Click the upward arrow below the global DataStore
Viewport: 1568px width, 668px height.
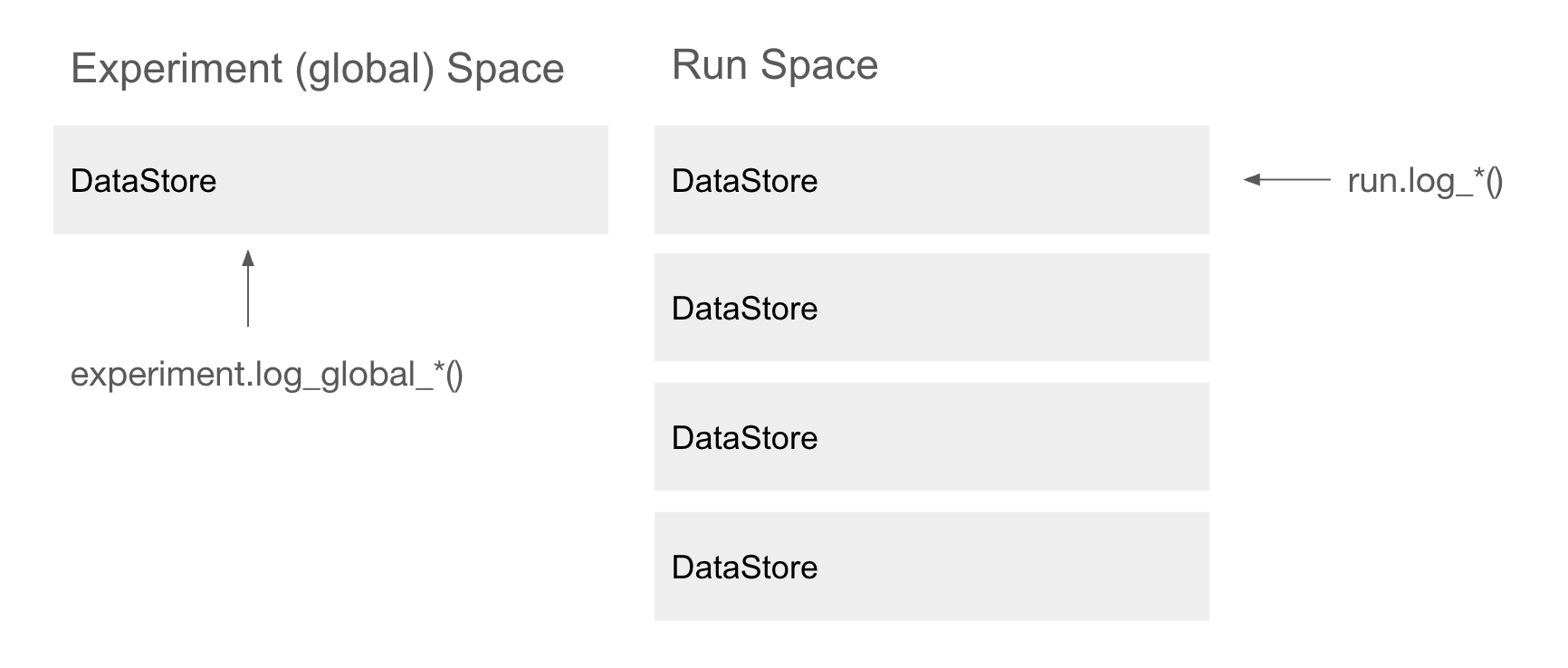[248, 290]
